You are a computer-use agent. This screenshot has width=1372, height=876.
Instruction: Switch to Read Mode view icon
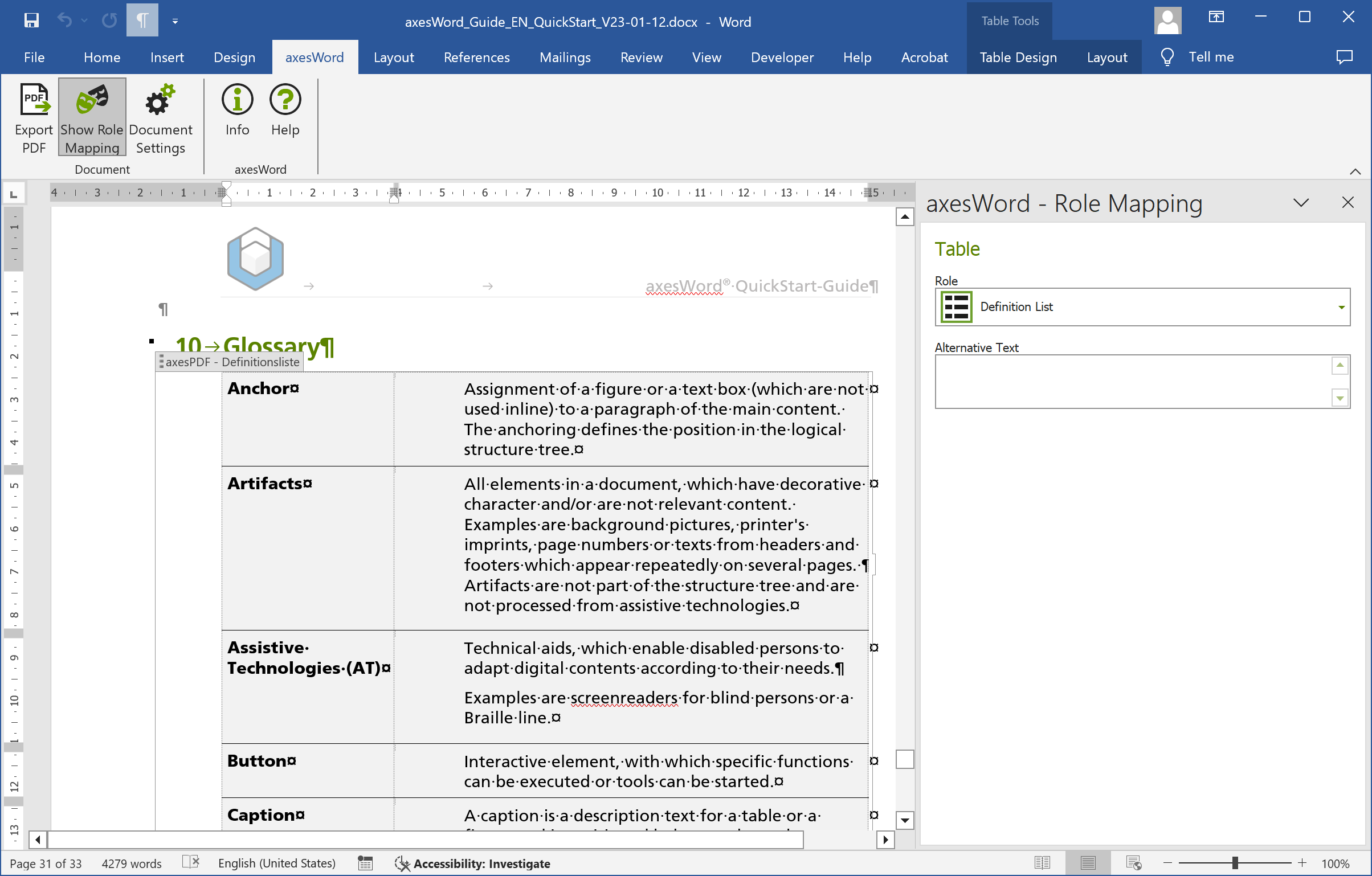[x=1042, y=863]
